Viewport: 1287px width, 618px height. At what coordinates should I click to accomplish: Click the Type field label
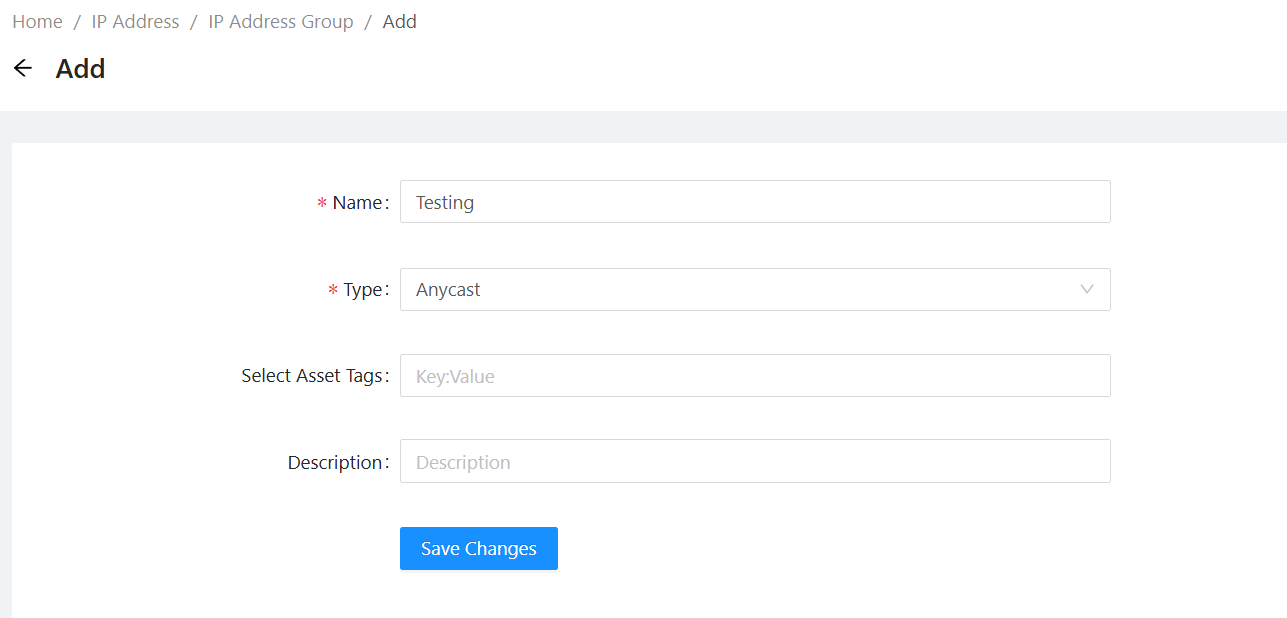363,290
